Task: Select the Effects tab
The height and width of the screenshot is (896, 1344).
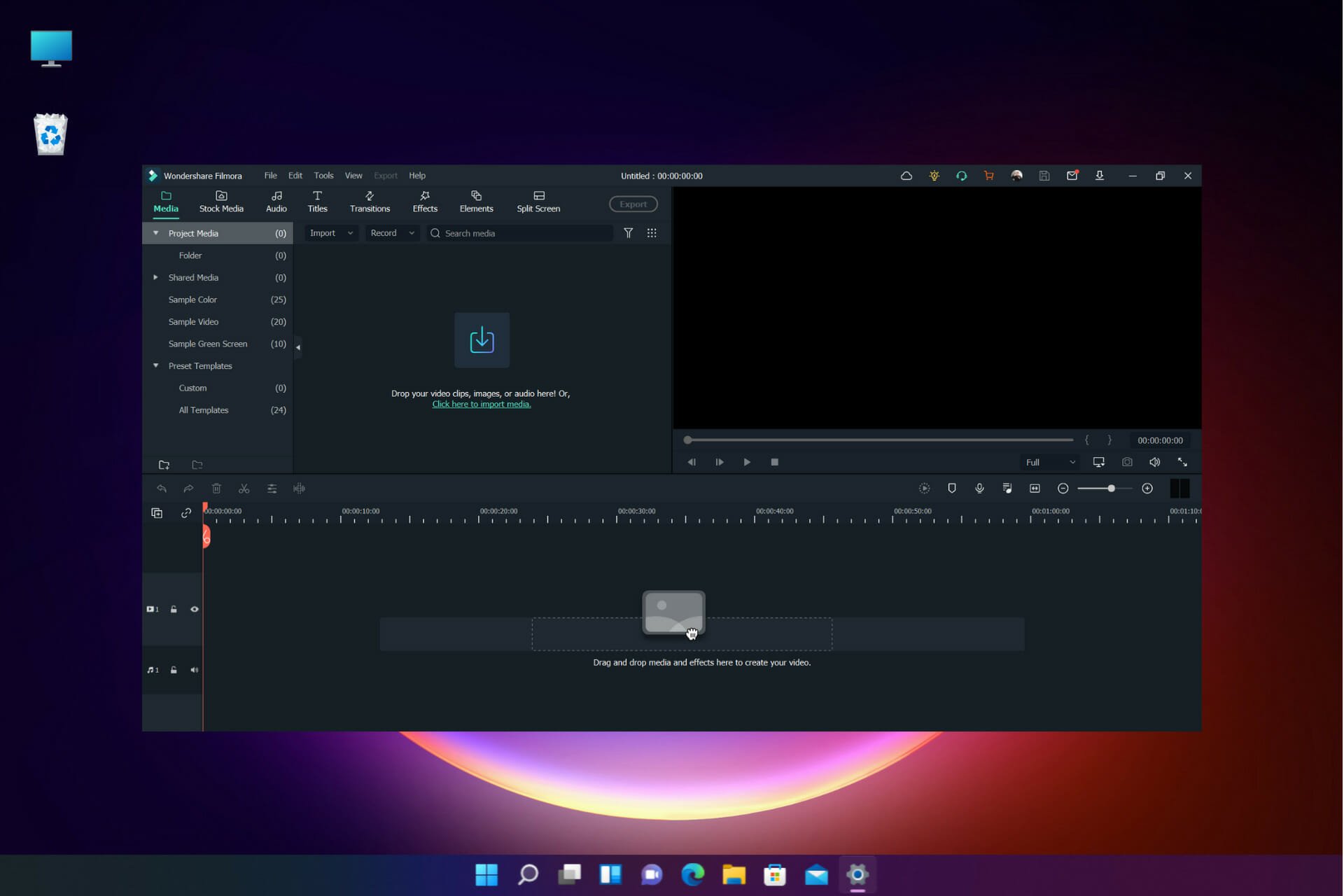Action: pyautogui.click(x=424, y=201)
